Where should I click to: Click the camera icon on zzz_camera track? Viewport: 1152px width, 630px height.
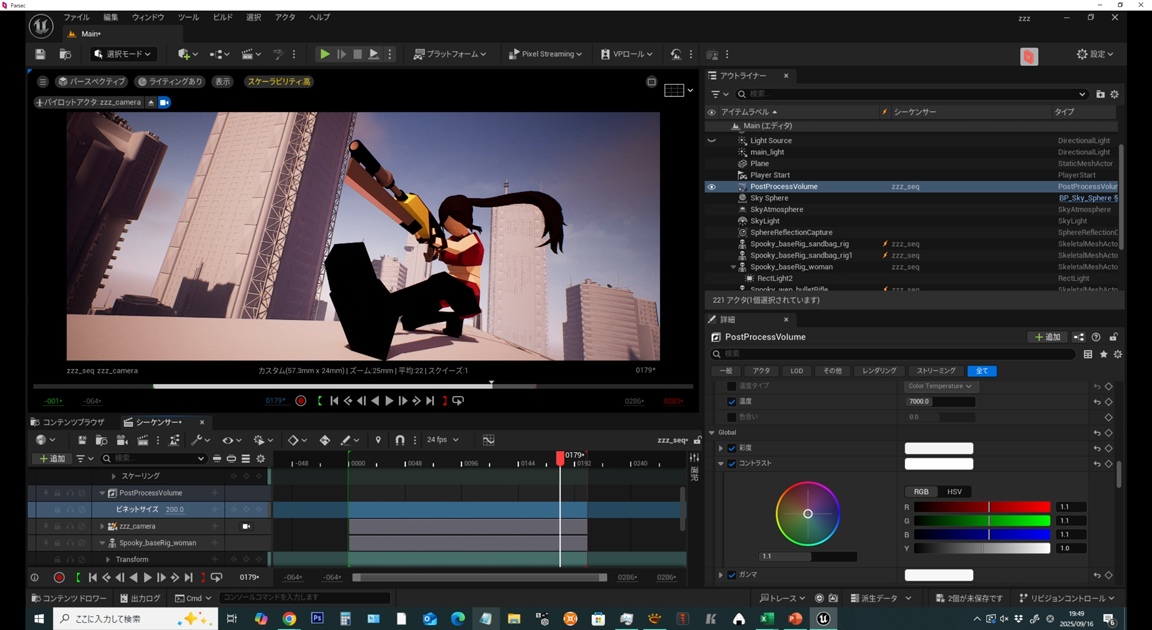246,526
